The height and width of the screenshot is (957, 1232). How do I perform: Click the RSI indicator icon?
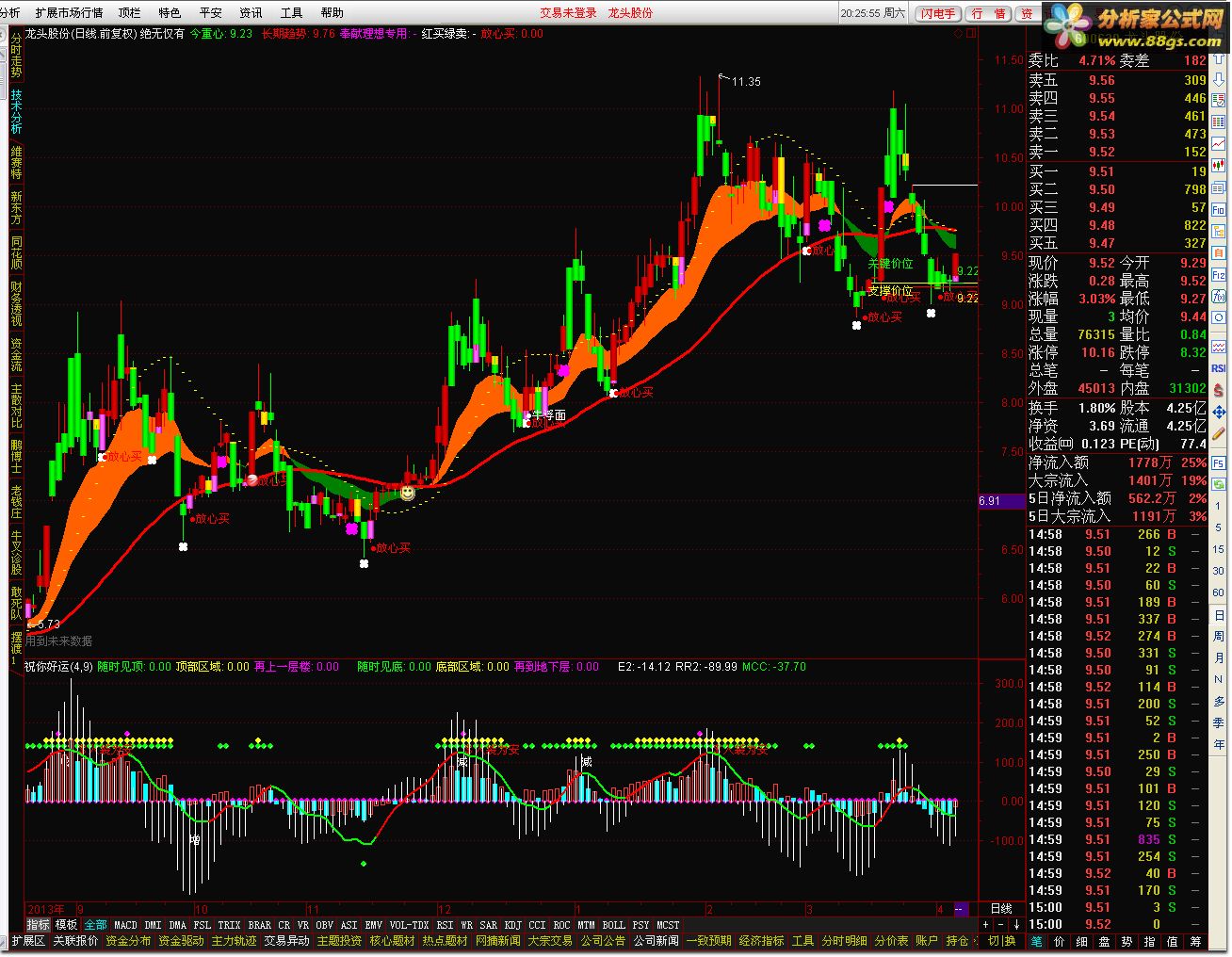coord(1218,366)
